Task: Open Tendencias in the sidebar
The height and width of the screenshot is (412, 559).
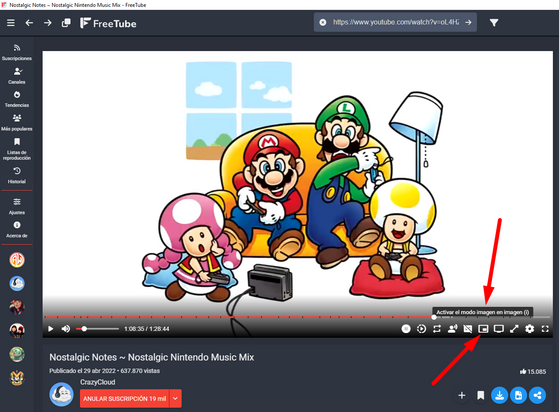Action: tap(17, 99)
